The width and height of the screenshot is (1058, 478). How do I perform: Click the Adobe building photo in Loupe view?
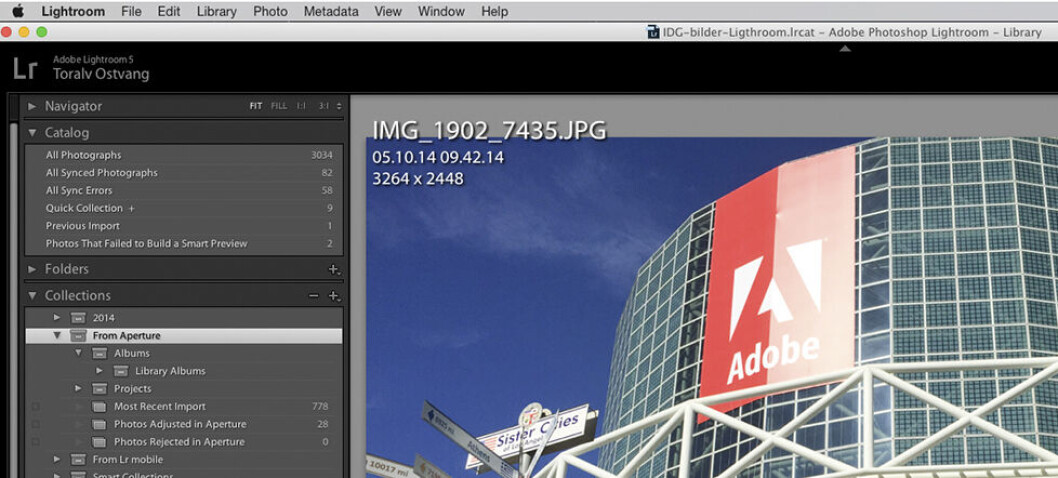[x=712, y=307]
